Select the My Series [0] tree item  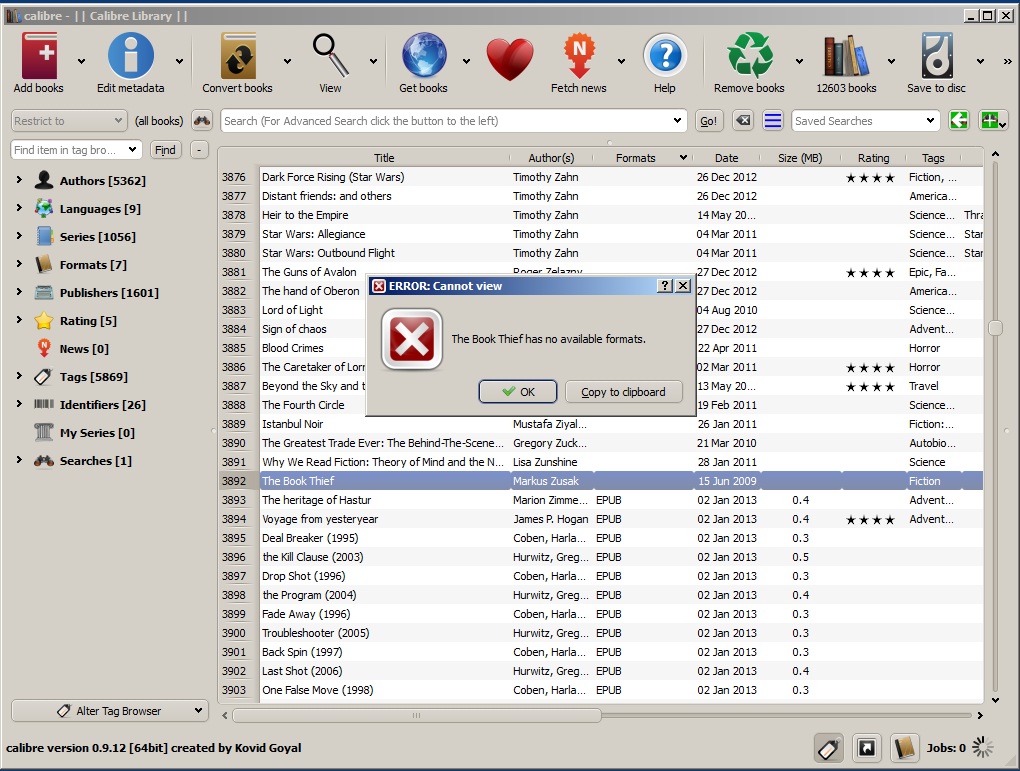[97, 433]
